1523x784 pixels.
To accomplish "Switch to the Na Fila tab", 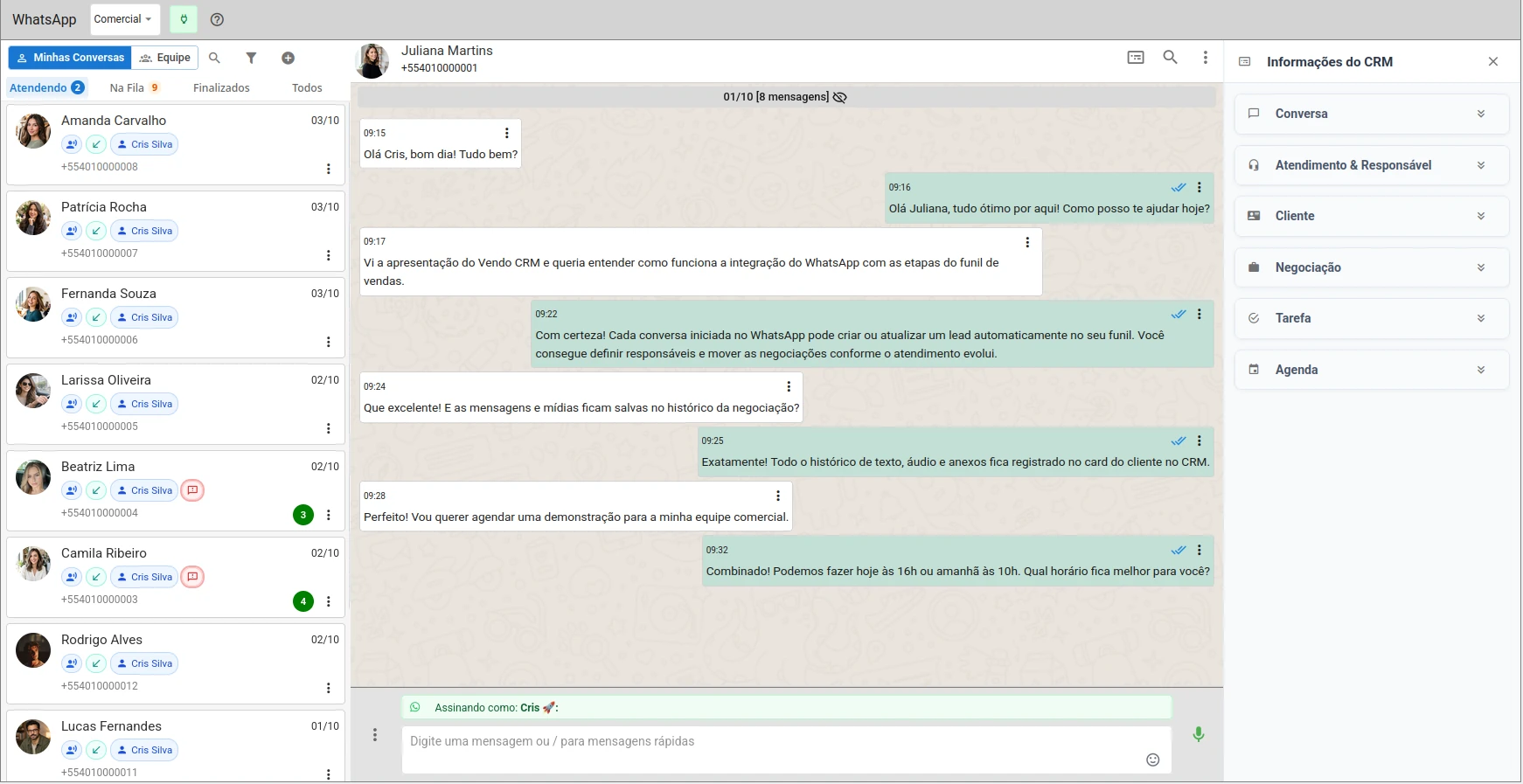I will (x=135, y=87).
